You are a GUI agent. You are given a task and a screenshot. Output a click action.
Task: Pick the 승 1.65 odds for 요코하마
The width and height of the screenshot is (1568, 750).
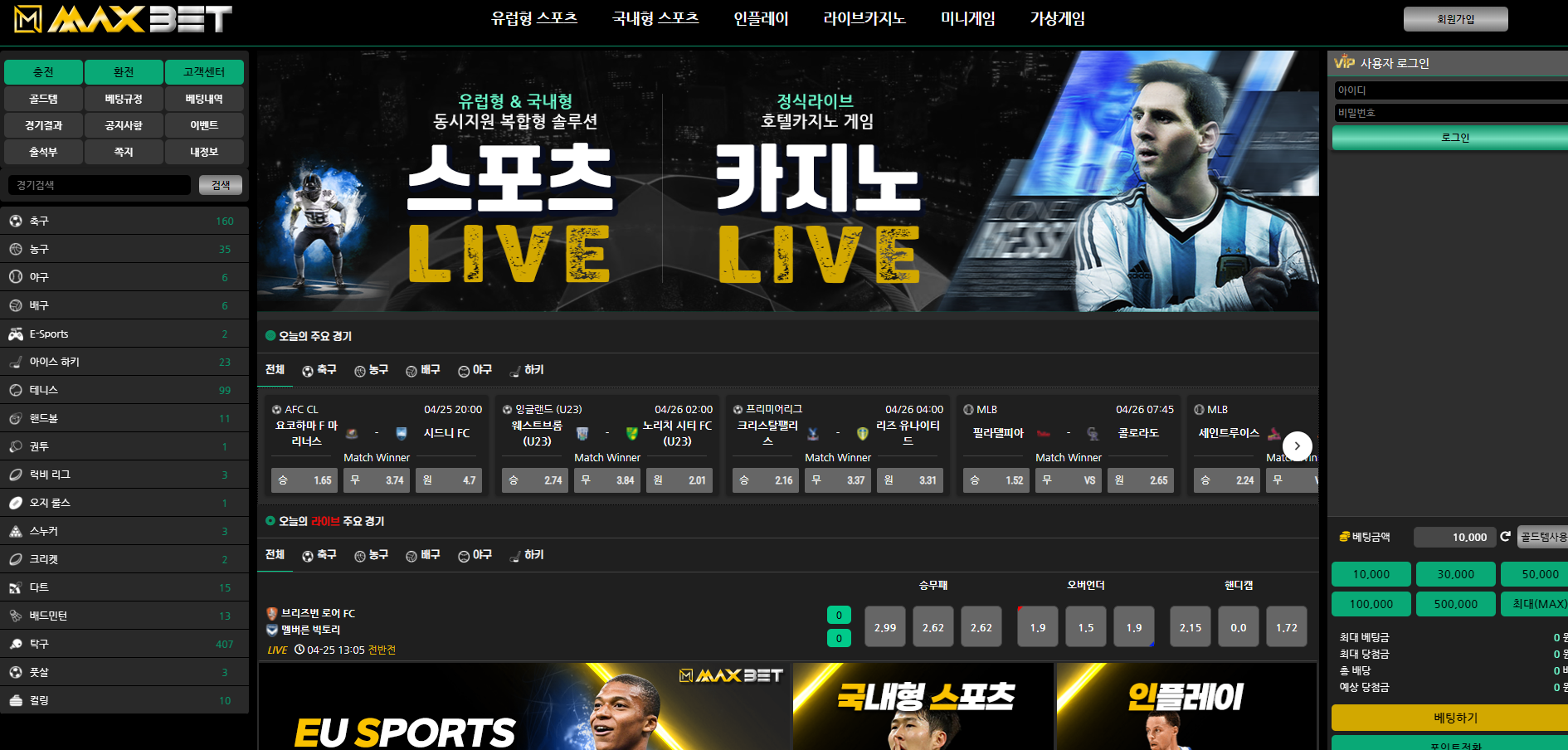coord(304,480)
